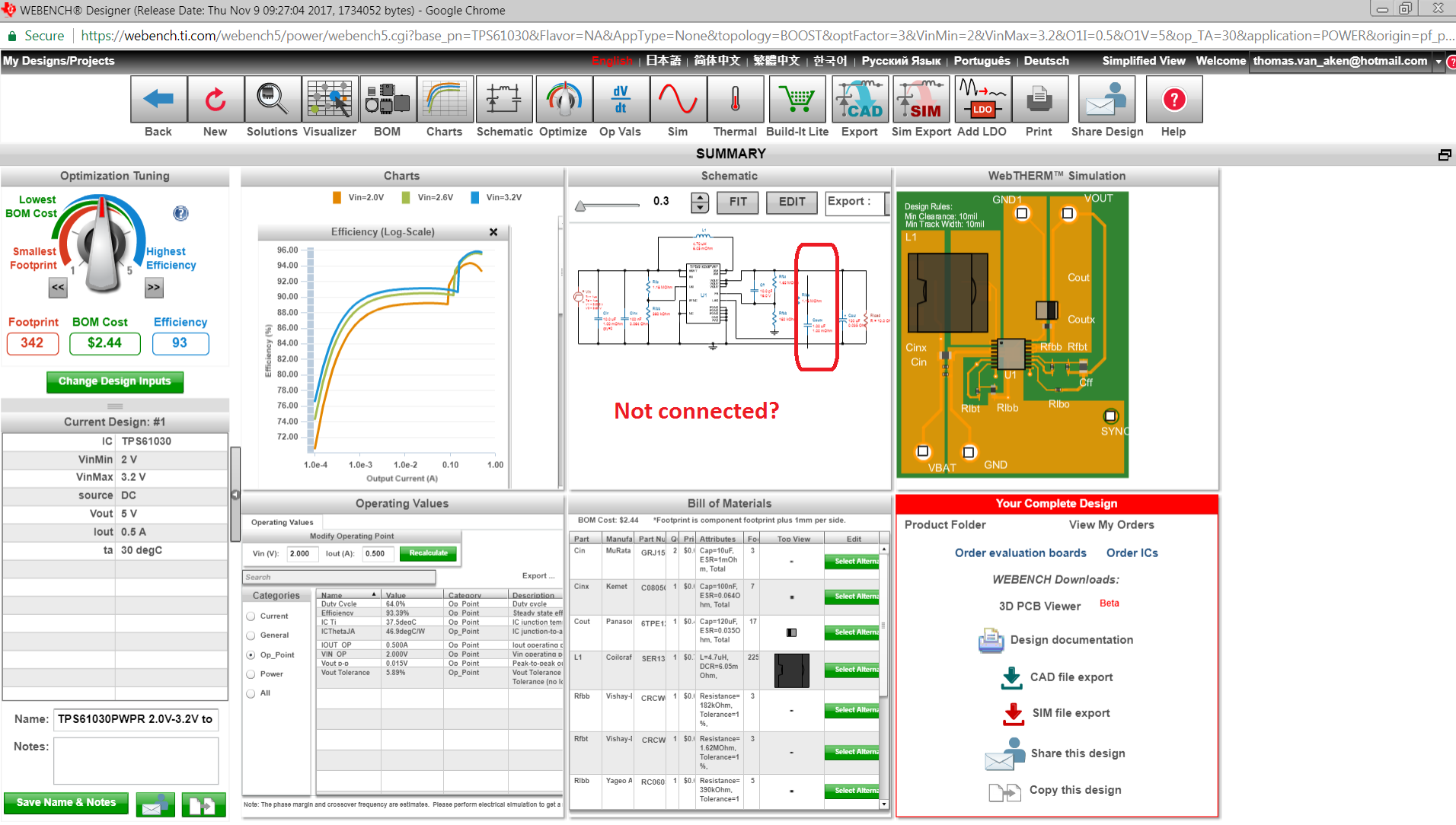Switch language to Português
Image resolution: width=1456 pixels, height=825 pixels.
tap(982, 61)
